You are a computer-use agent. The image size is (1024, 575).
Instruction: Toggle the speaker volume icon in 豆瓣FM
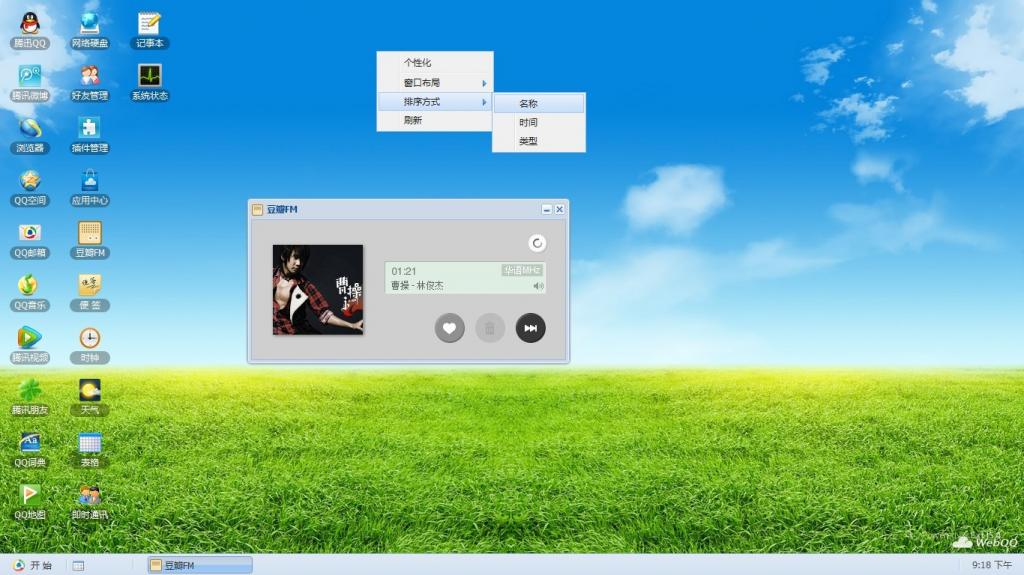point(538,286)
